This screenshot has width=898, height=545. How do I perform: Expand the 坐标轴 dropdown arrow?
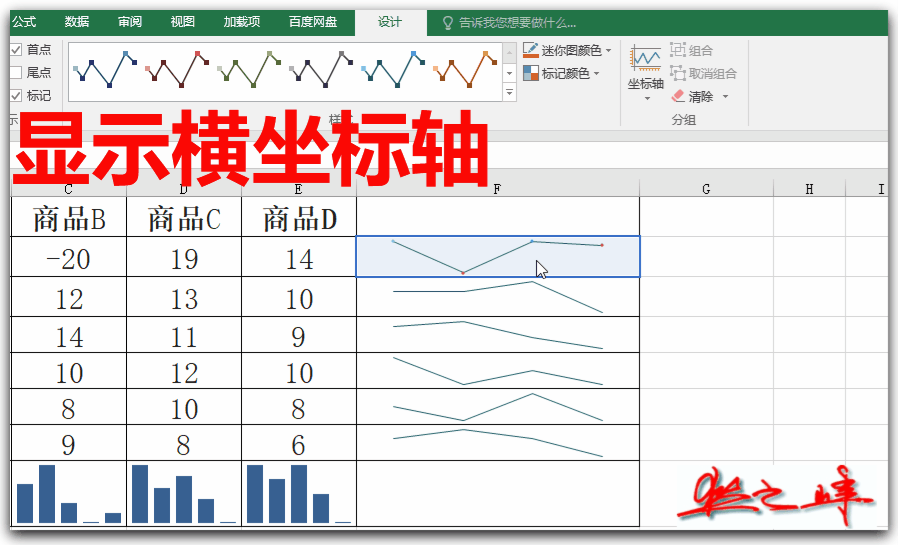(x=647, y=98)
